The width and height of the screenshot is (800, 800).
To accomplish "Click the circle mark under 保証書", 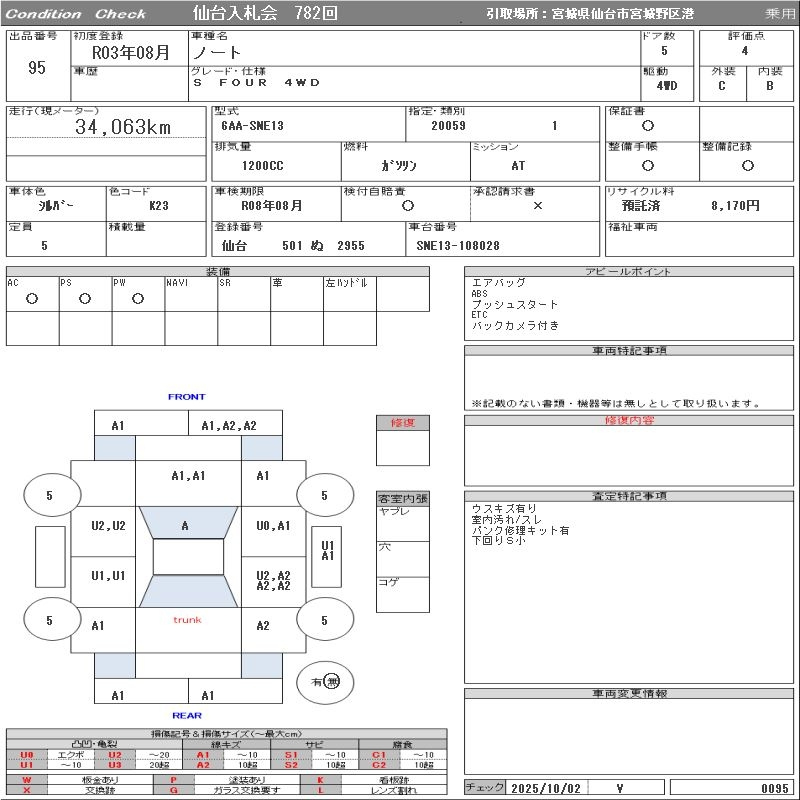I will tap(648, 126).
